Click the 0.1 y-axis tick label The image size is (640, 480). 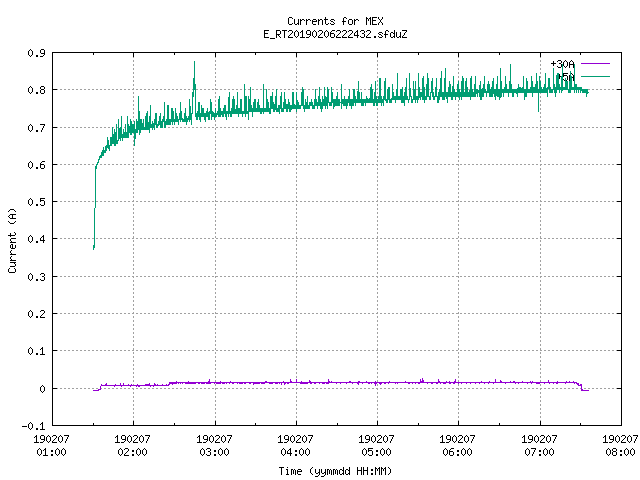click(36, 351)
